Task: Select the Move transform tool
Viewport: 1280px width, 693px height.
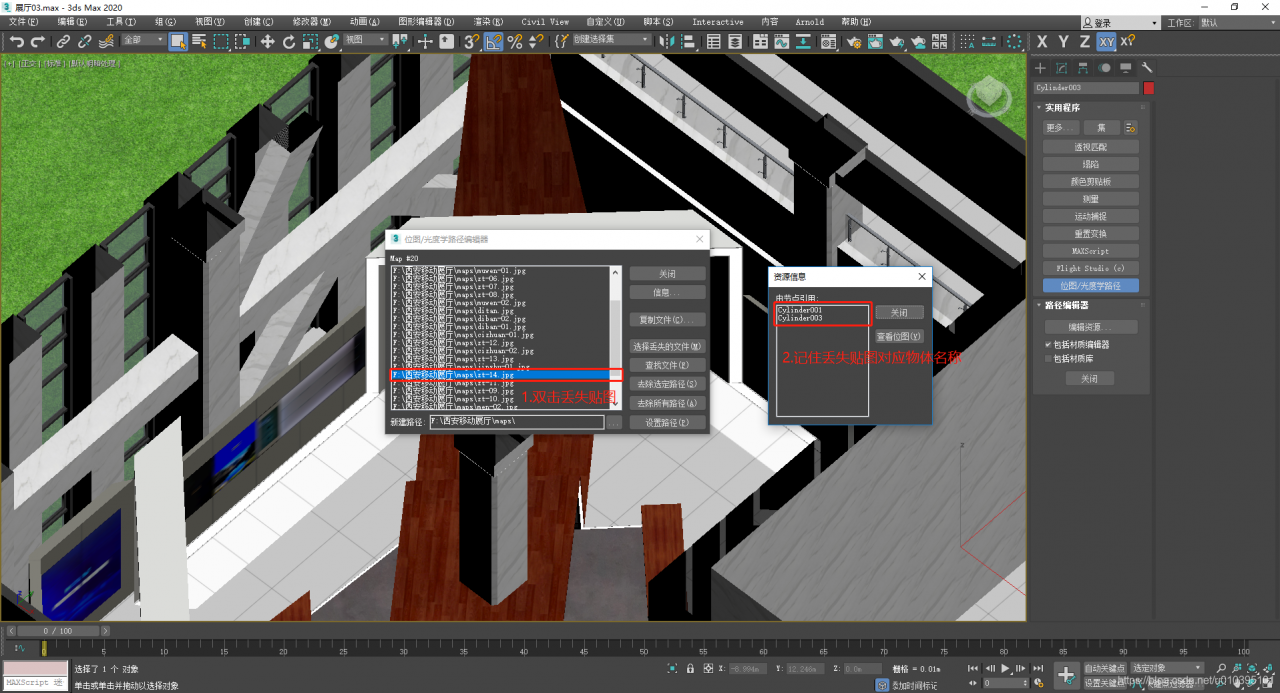Action: pos(267,41)
